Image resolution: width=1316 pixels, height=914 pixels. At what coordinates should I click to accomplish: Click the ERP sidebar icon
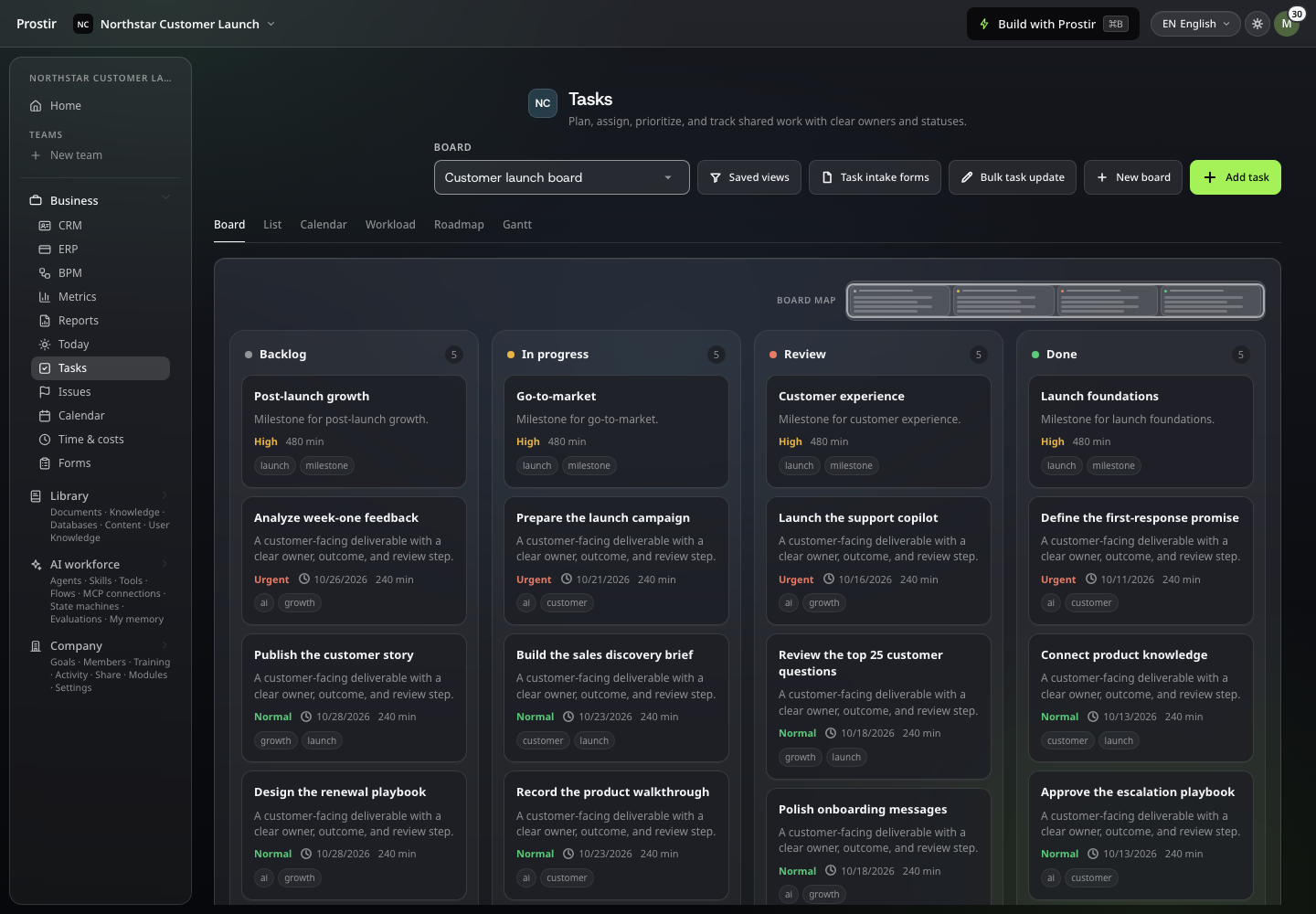pyautogui.click(x=44, y=250)
